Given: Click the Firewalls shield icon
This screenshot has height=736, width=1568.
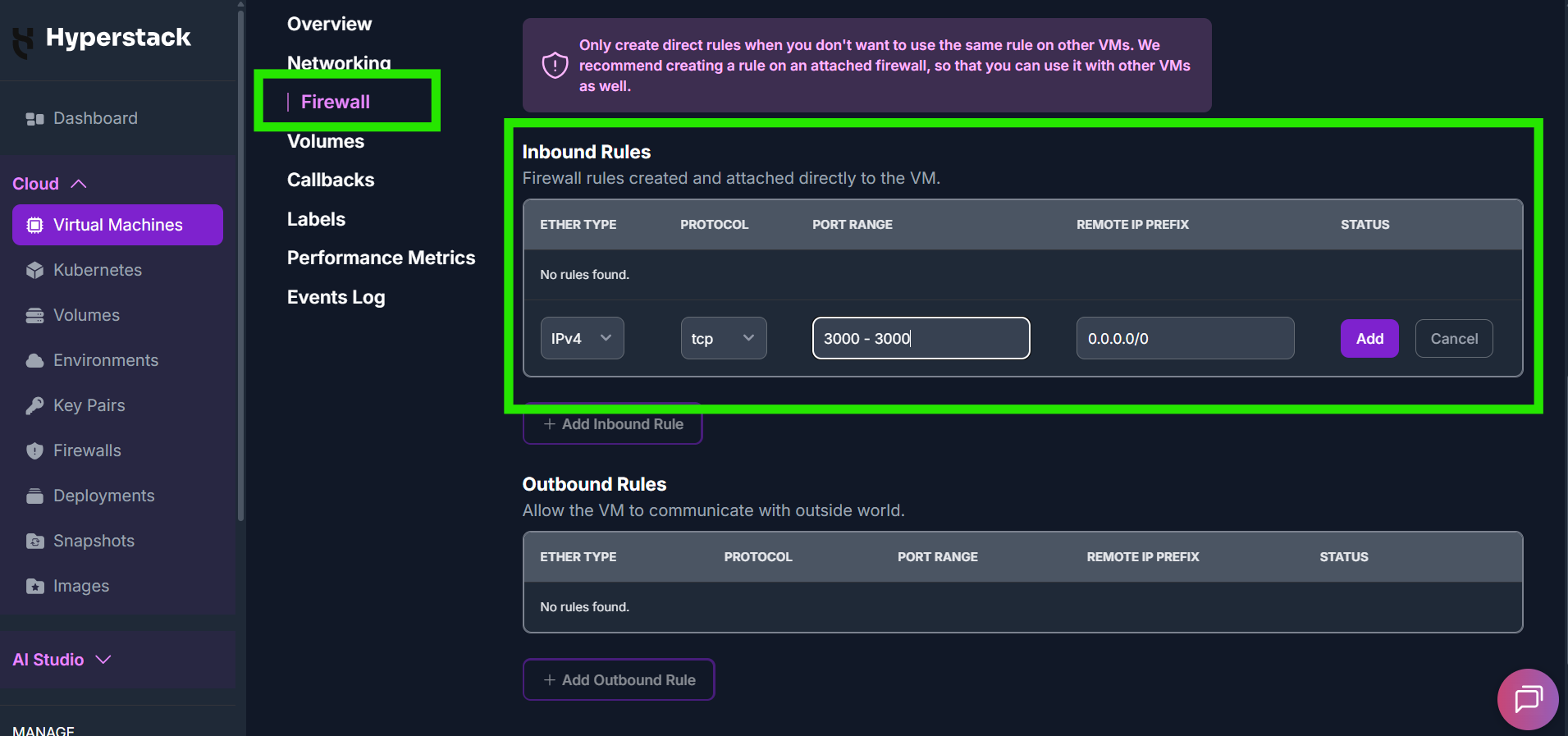Looking at the screenshot, I should click(34, 450).
